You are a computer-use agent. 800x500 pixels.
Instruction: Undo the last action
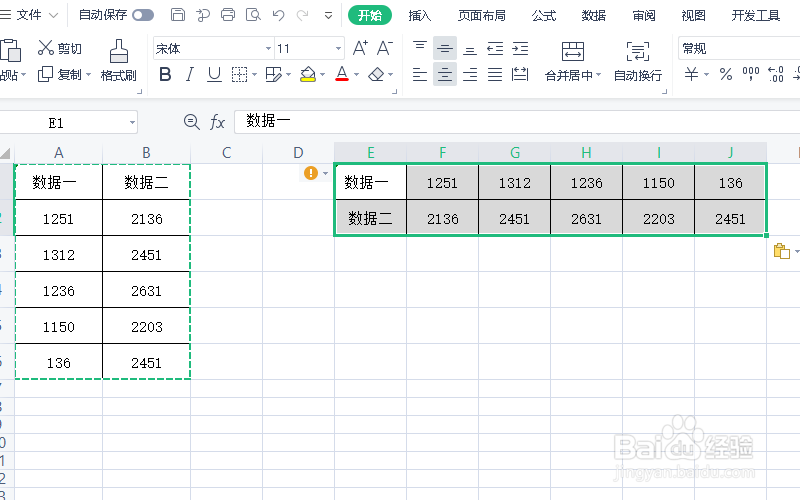pyautogui.click(x=278, y=15)
